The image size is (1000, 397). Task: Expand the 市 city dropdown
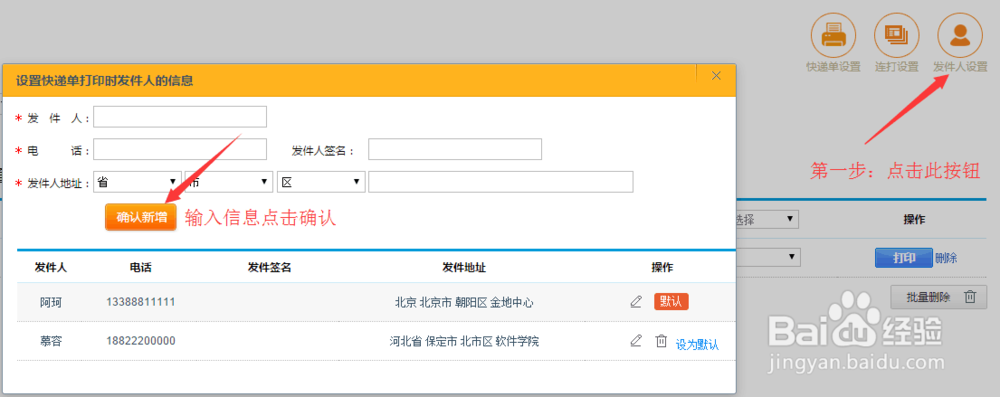229,182
